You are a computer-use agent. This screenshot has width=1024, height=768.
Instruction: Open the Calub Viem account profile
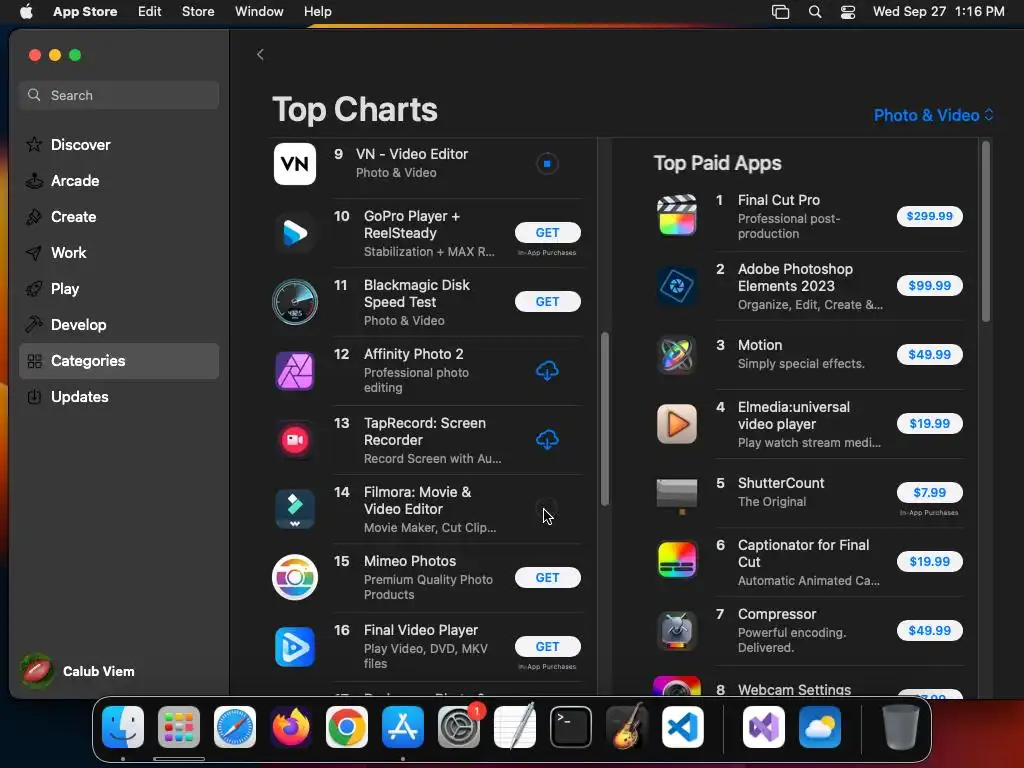(78, 671)
